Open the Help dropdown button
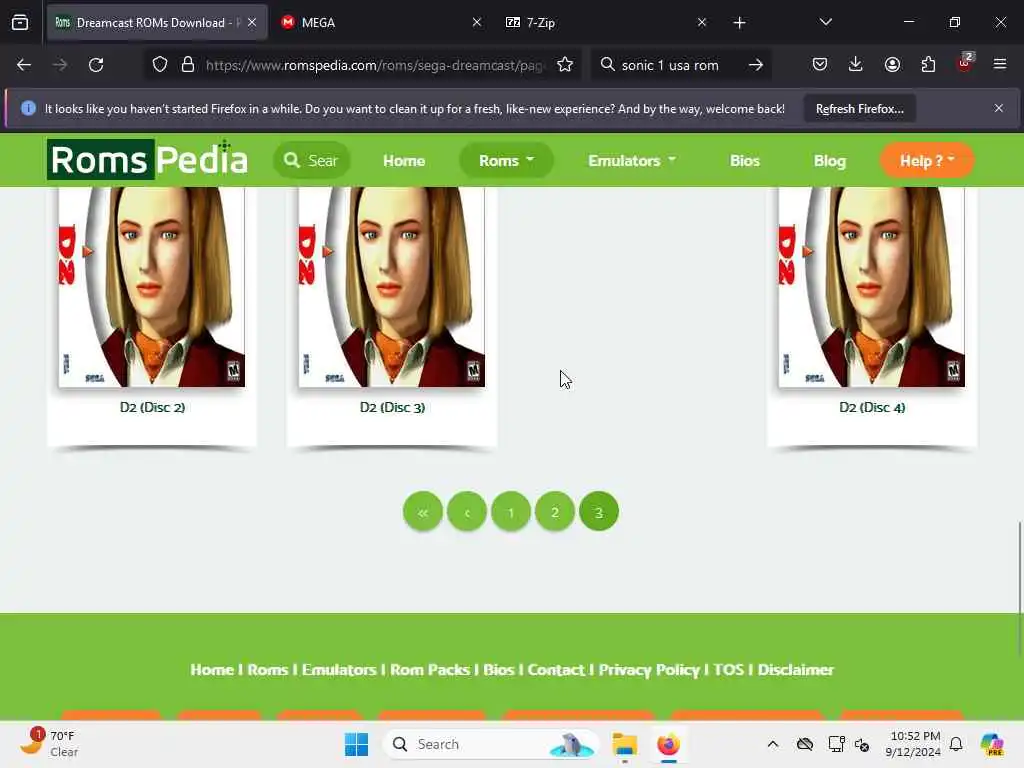This screenshot has width=1024, height=768. 927,161
